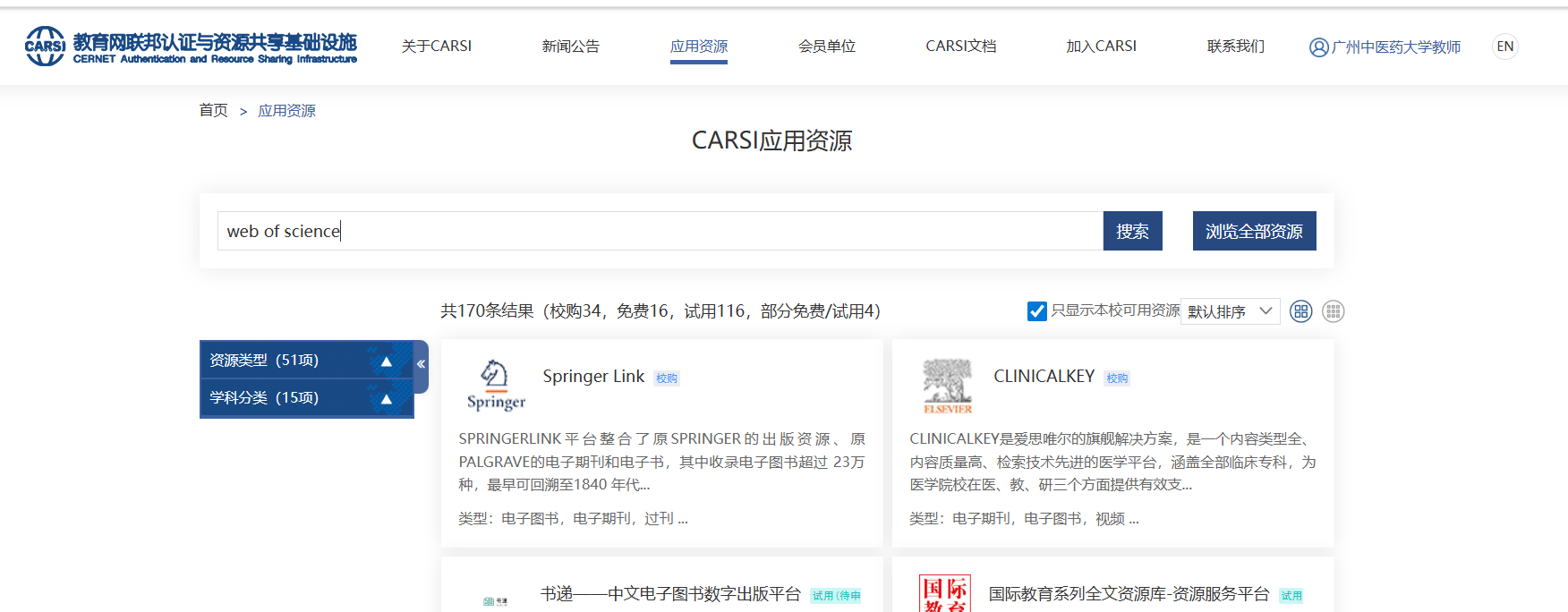Click the user avatar icon
The image size is (1568, 612).
click(1318, 47)
